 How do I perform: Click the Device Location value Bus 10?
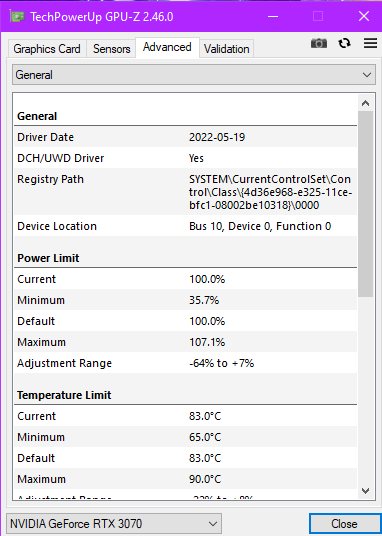[x=260, y=226]
